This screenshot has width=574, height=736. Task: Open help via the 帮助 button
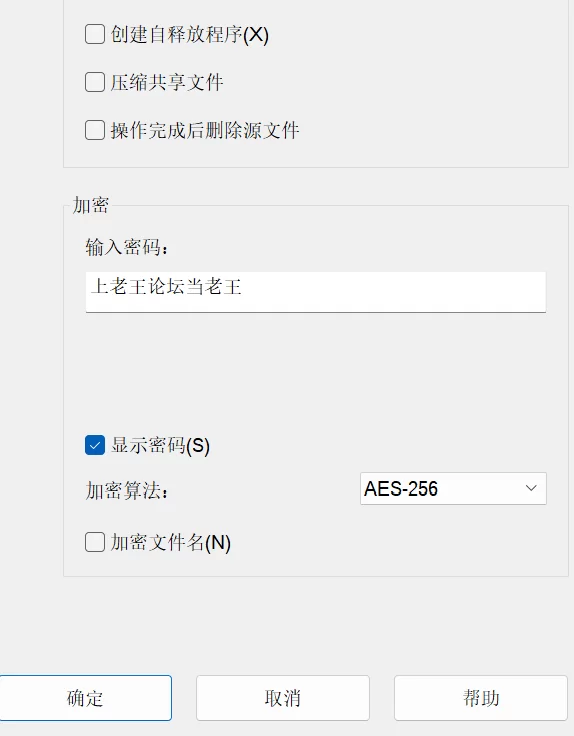(481, 698)
